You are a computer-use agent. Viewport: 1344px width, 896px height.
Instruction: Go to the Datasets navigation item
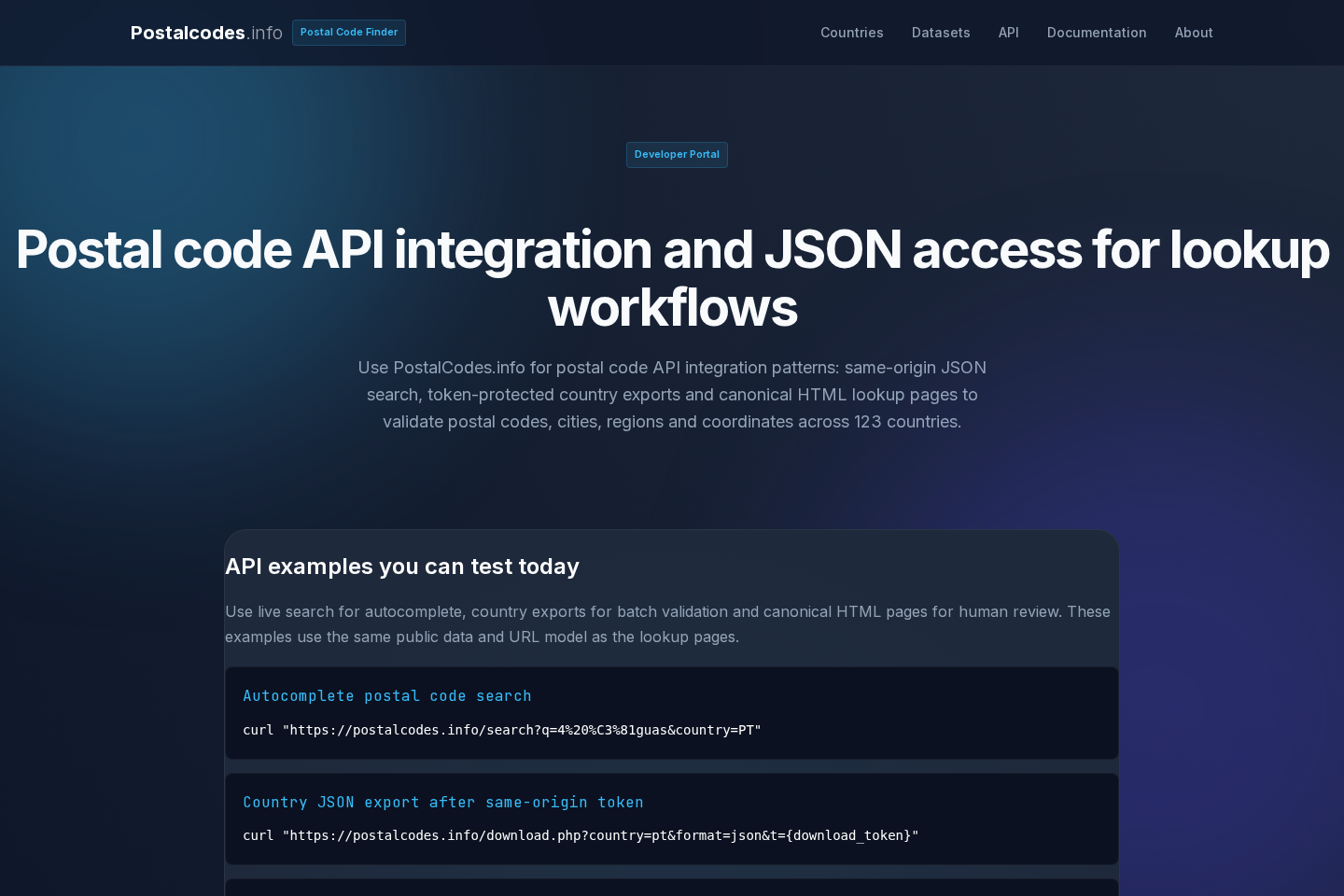(x=941, y=33)
